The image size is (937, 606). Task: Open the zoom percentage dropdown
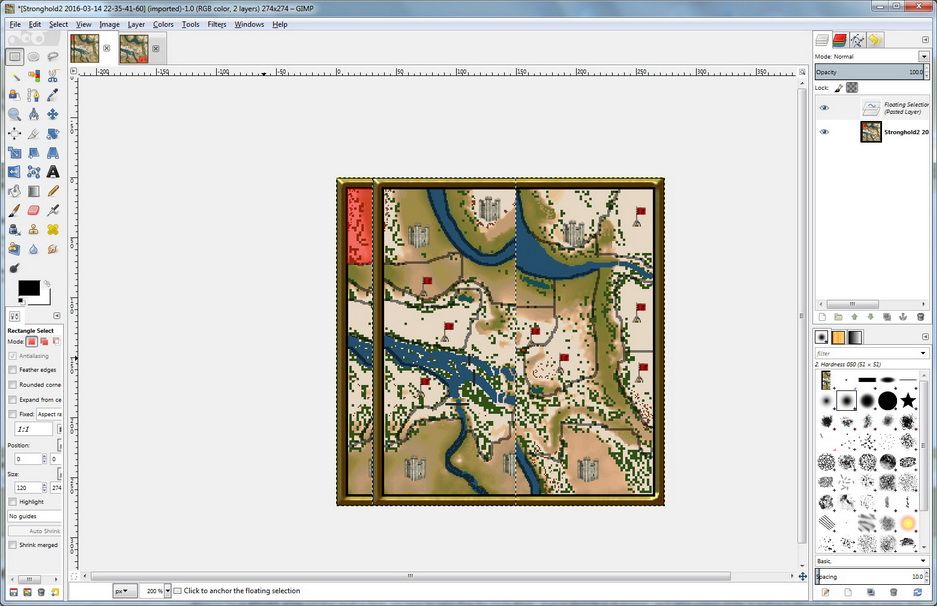pos(167,591)
